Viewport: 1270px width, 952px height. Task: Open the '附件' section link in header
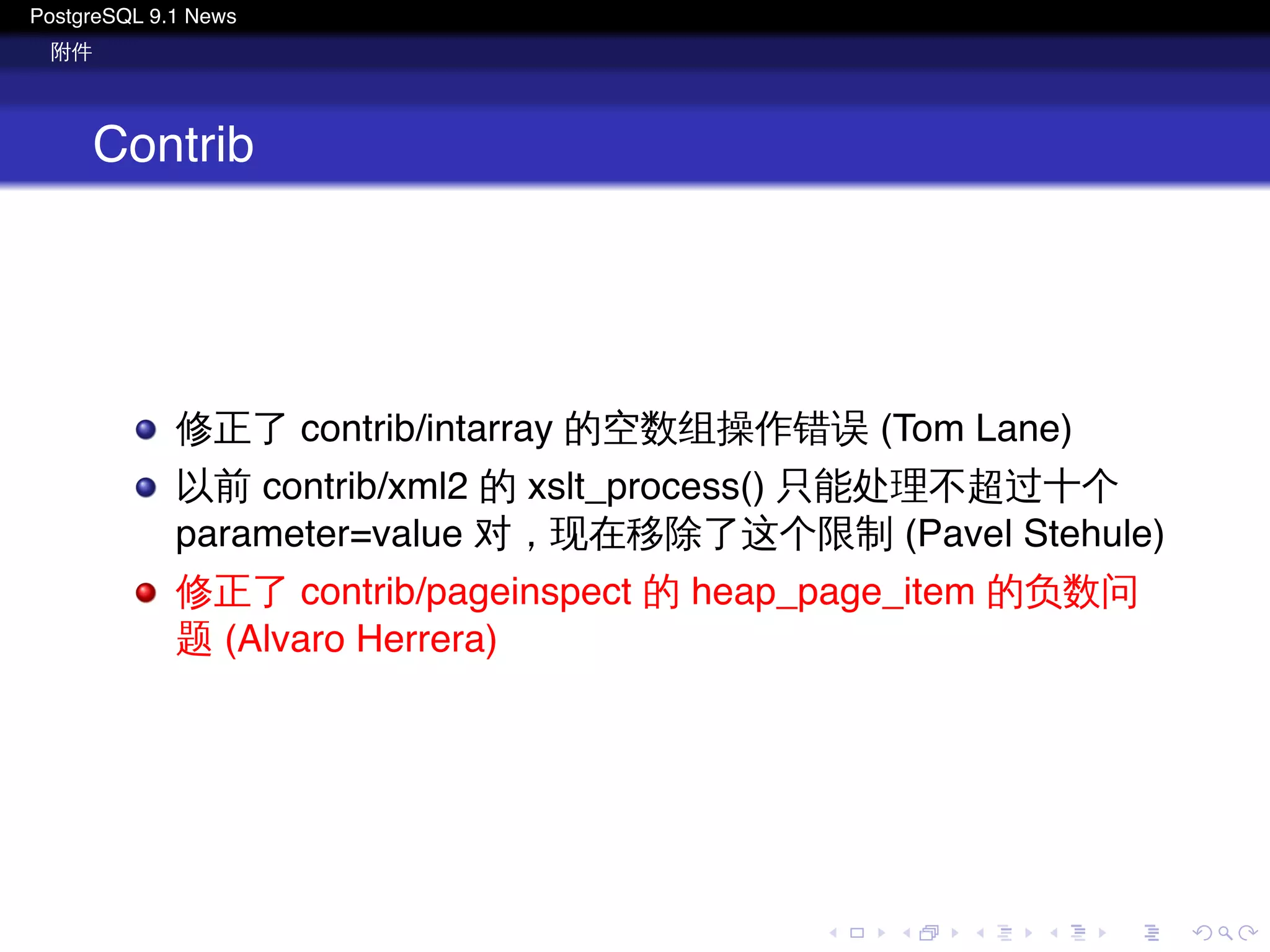[x=71, y=51]
